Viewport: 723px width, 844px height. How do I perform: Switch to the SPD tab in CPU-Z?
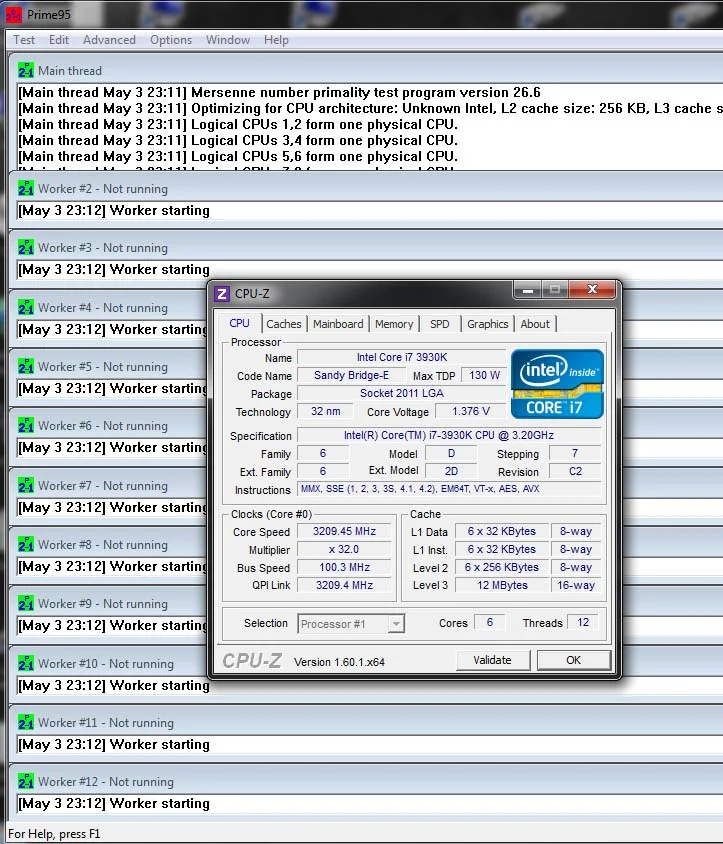(x=440, y=324)
